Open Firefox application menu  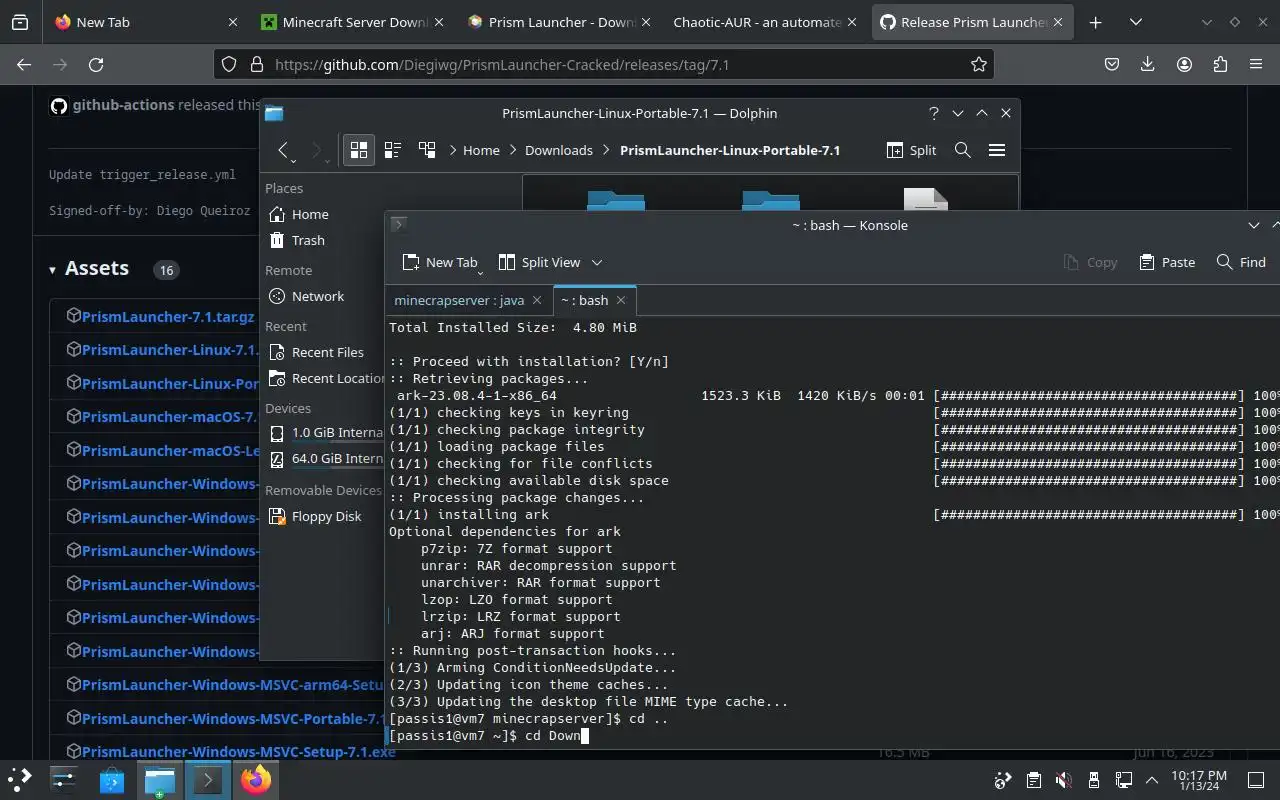[x=1256, y=64]
